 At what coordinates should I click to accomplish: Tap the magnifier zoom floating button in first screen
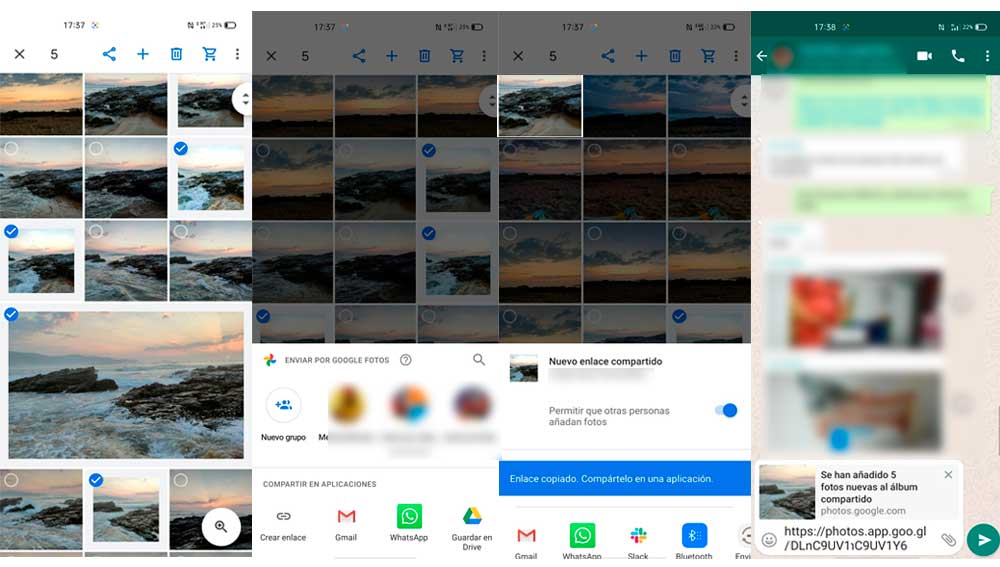click(221, 527)
